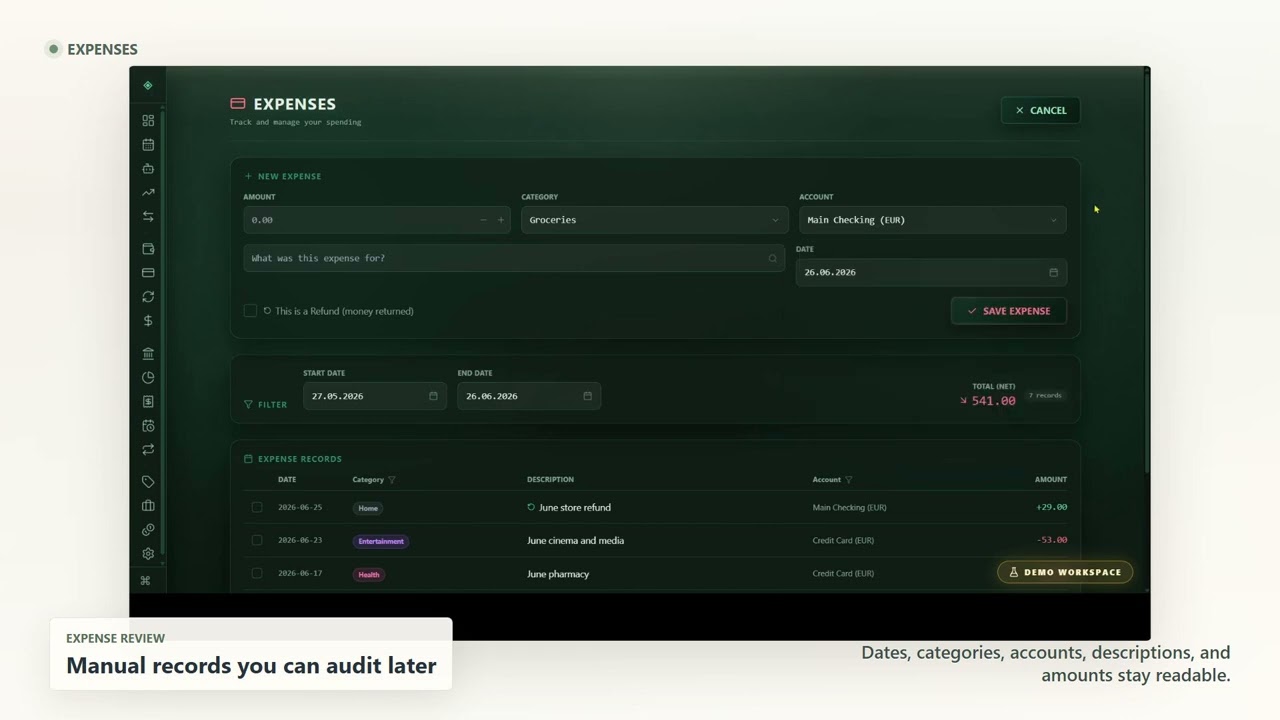The width and height of the screenshot is (1280, 720).
Task: Sort by the Amount column header
Action: (1051, 480)
